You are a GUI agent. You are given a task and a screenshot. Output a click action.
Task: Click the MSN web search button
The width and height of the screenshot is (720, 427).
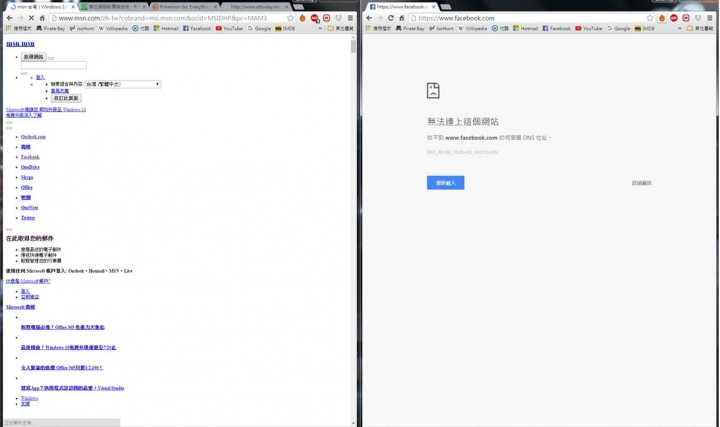pyautogui.click(x=34, y=57)
